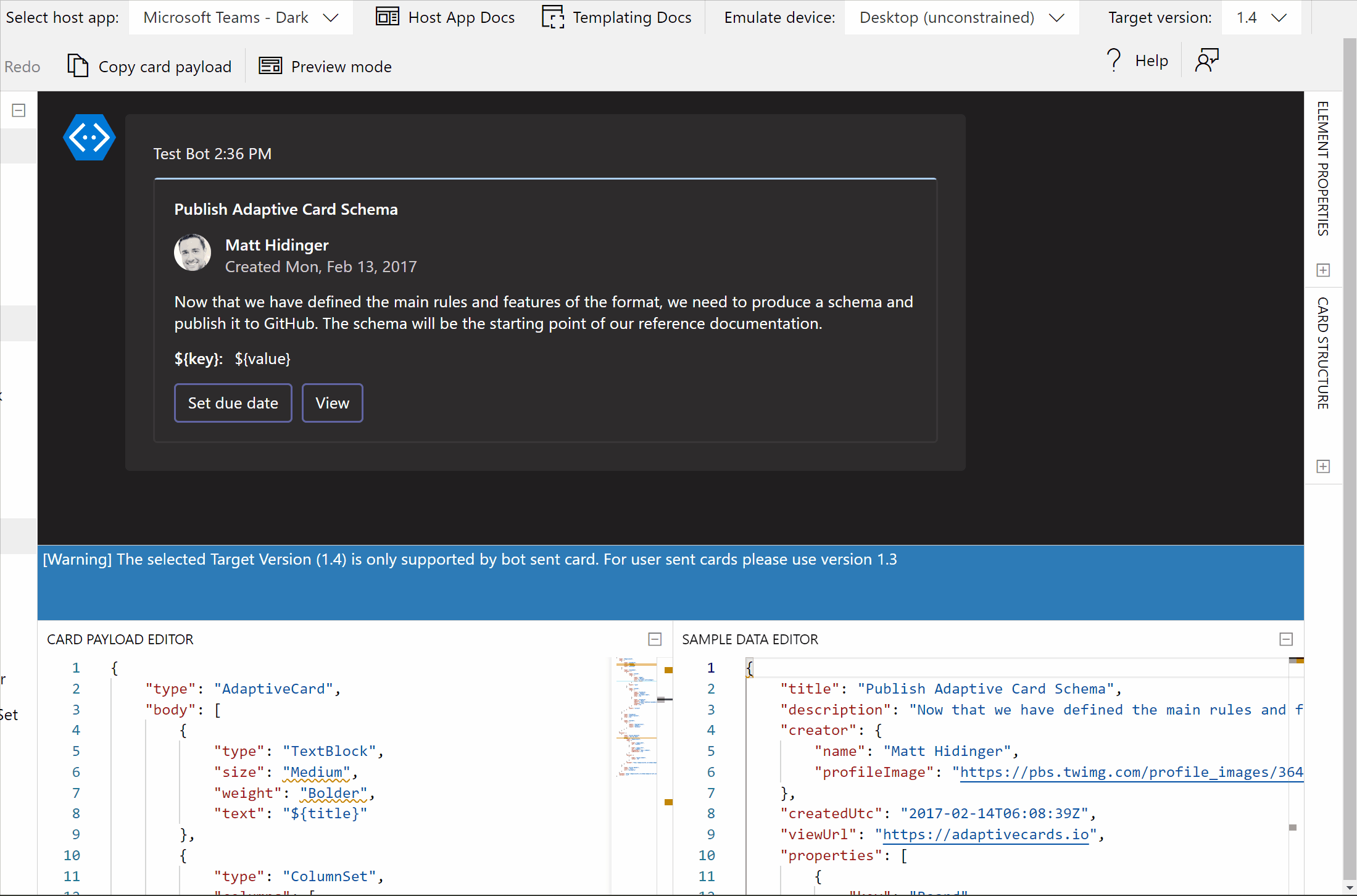Click the feedback person icon near Help
Screen dimensions: 1357x896
[x=1207, y=60]
